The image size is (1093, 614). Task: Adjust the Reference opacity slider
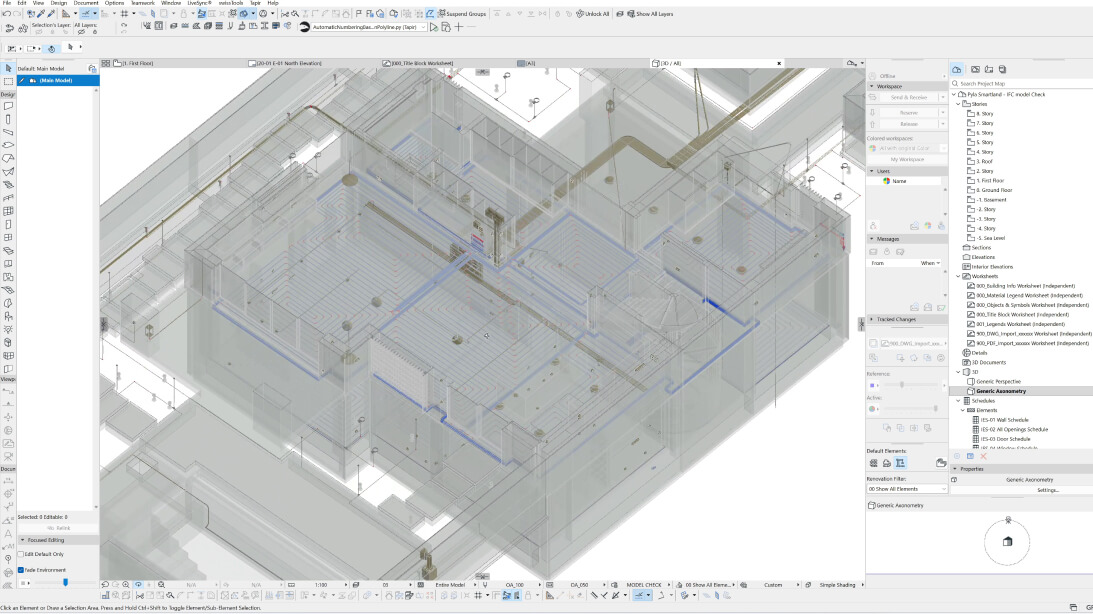tap(902, 385)
